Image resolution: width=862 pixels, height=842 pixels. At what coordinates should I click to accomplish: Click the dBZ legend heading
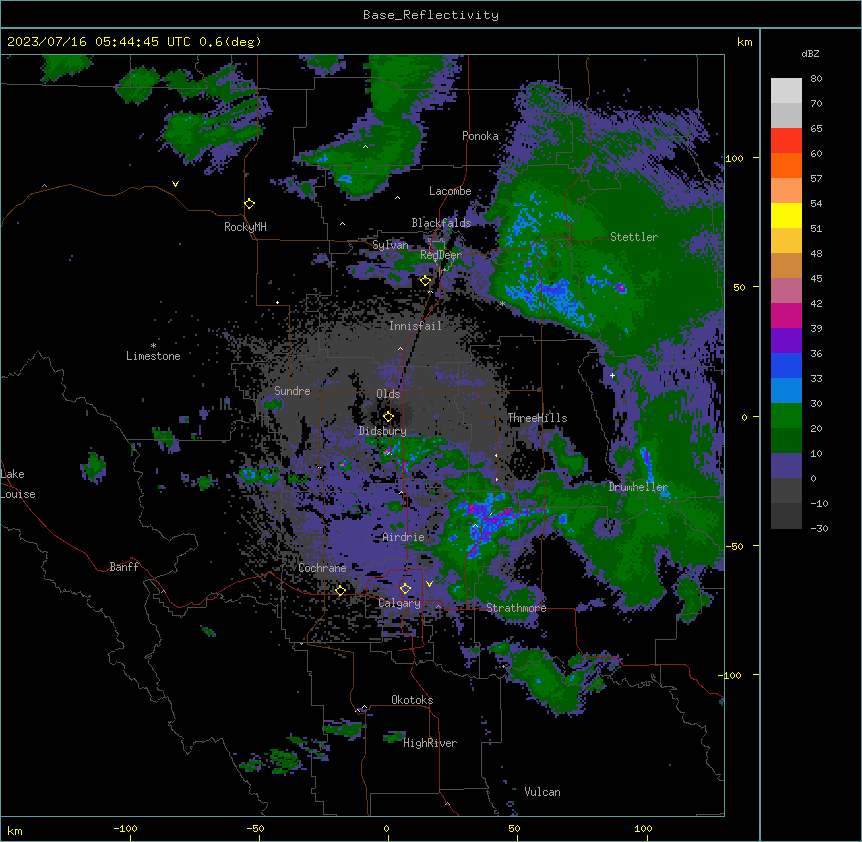(810, 54)
